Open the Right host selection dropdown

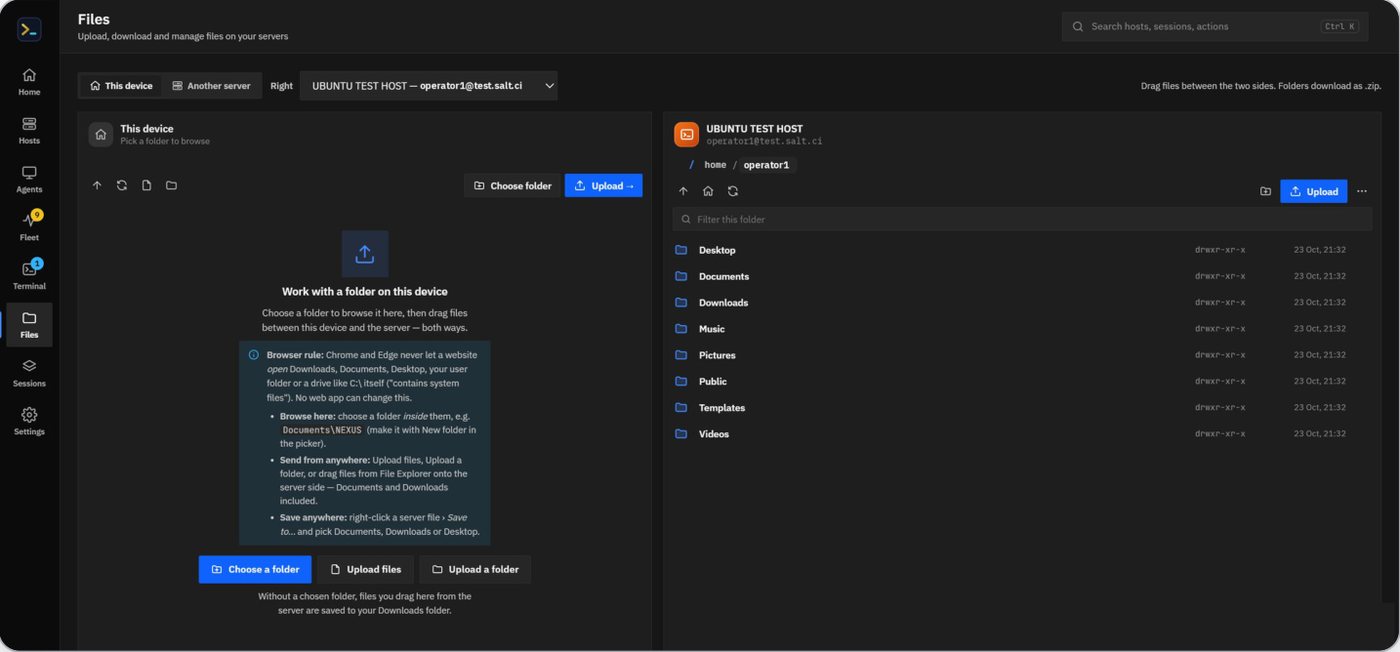click(429, 86)
